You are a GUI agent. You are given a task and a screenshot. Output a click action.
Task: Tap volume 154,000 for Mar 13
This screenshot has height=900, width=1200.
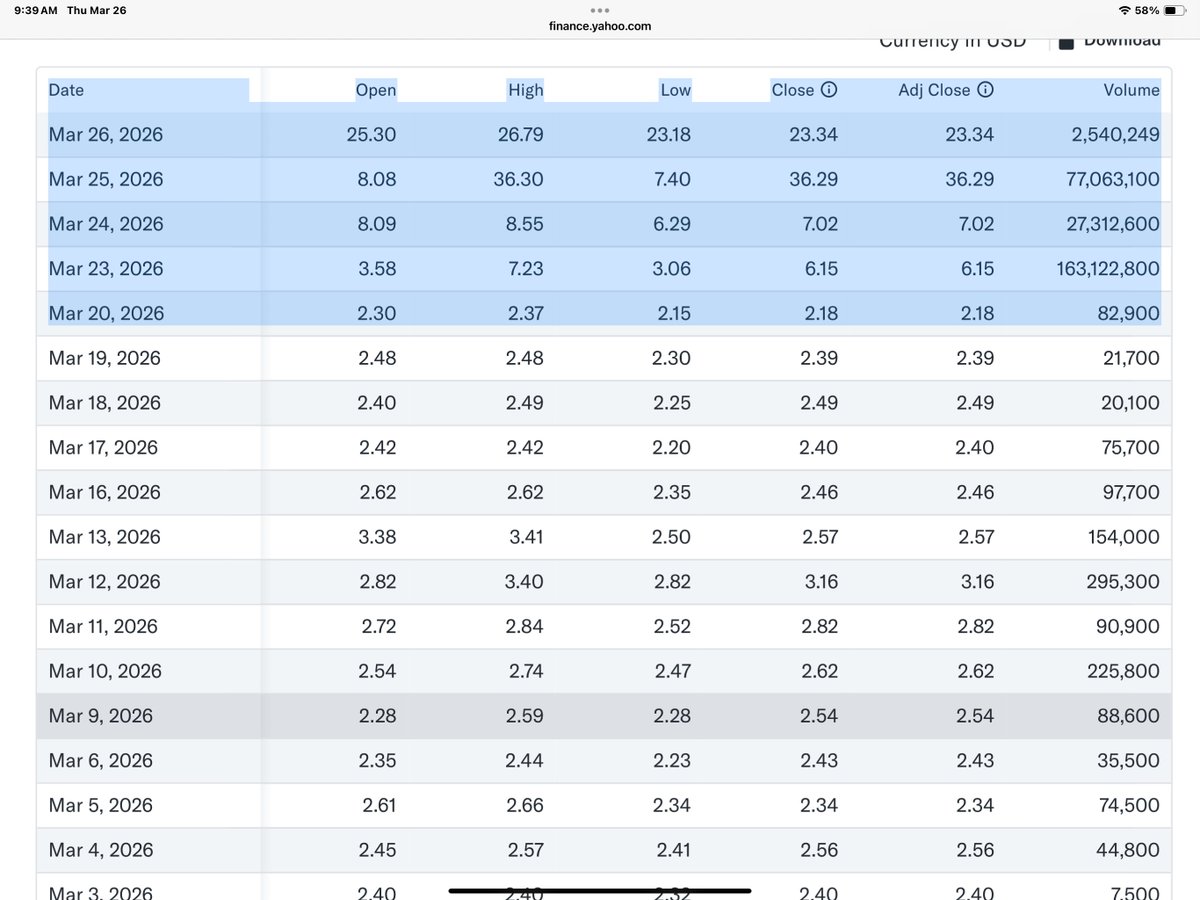coord(1125,537)
